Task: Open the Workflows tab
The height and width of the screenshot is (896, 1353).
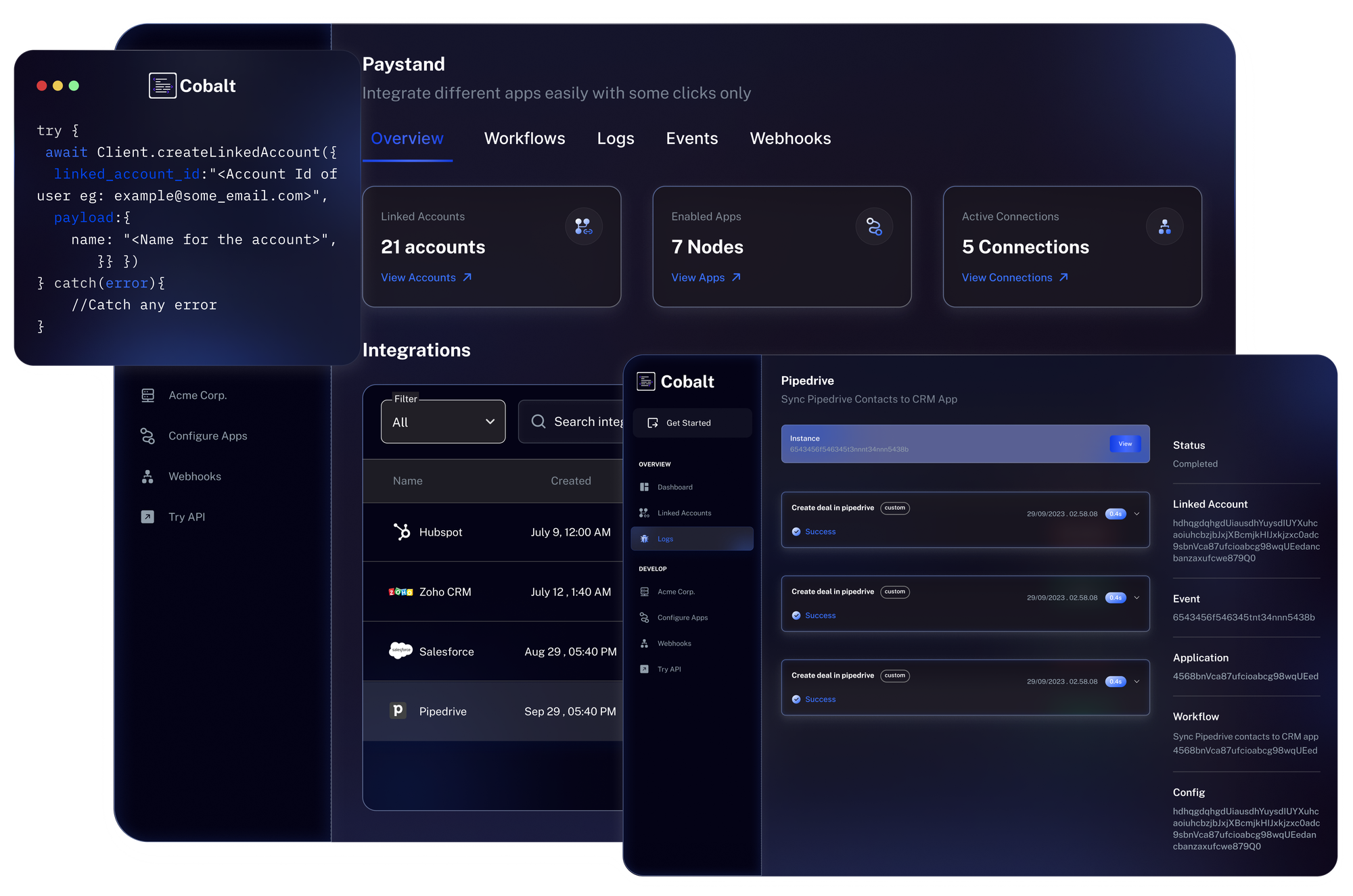Action: (x=524, y=139)
